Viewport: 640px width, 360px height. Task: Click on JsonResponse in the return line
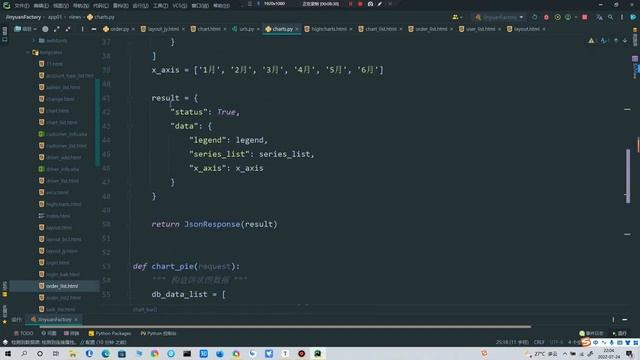click(x=212, y=224)
